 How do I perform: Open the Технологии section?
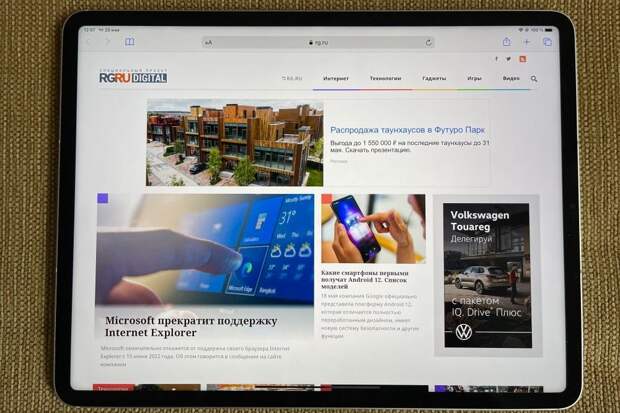(386, 78)
